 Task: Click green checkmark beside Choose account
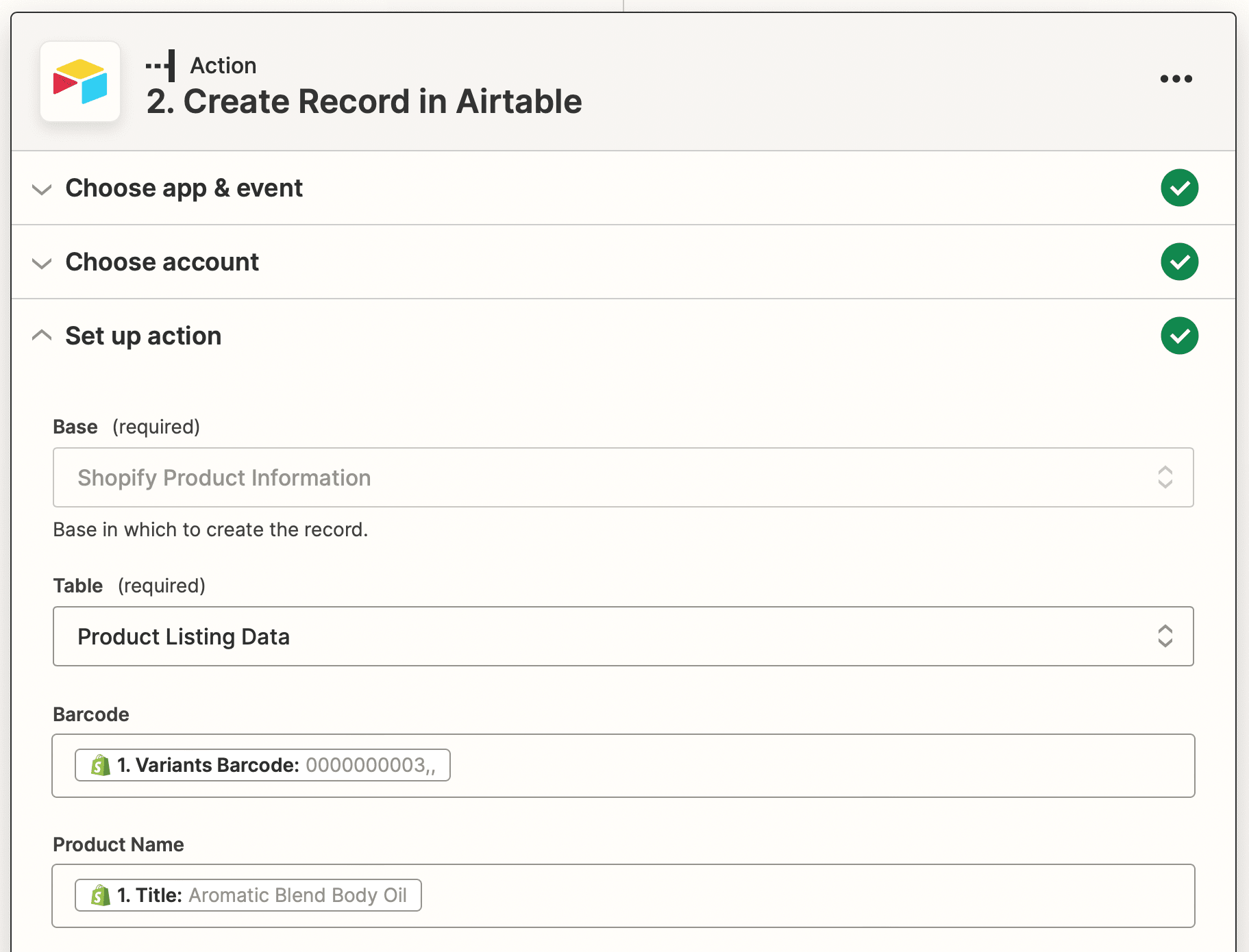pyautogui.click(x=1179, y=262)
